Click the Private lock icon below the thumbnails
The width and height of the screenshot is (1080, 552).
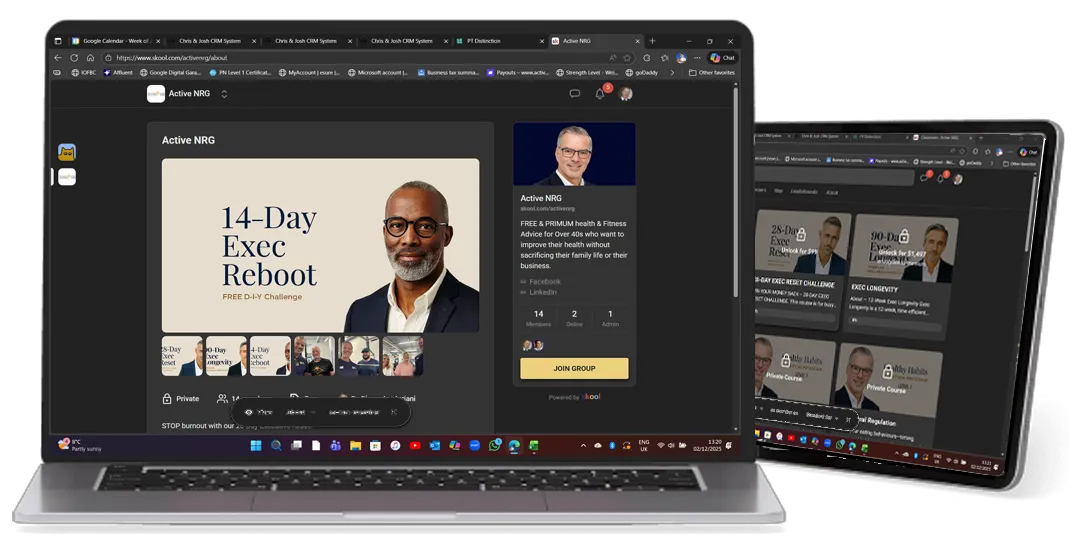point(167,398)
